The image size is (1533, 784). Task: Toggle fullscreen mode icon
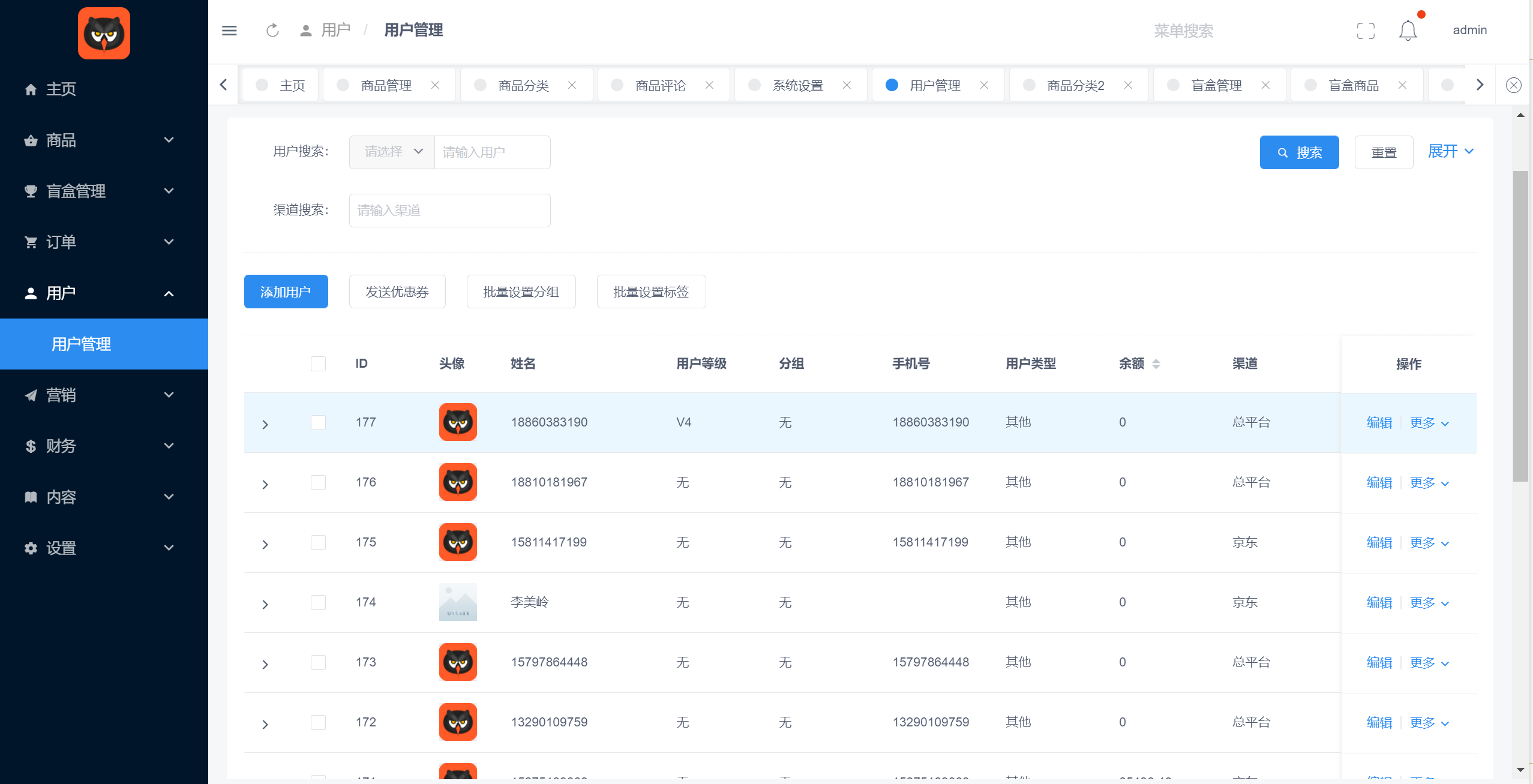coord(1366,31)
